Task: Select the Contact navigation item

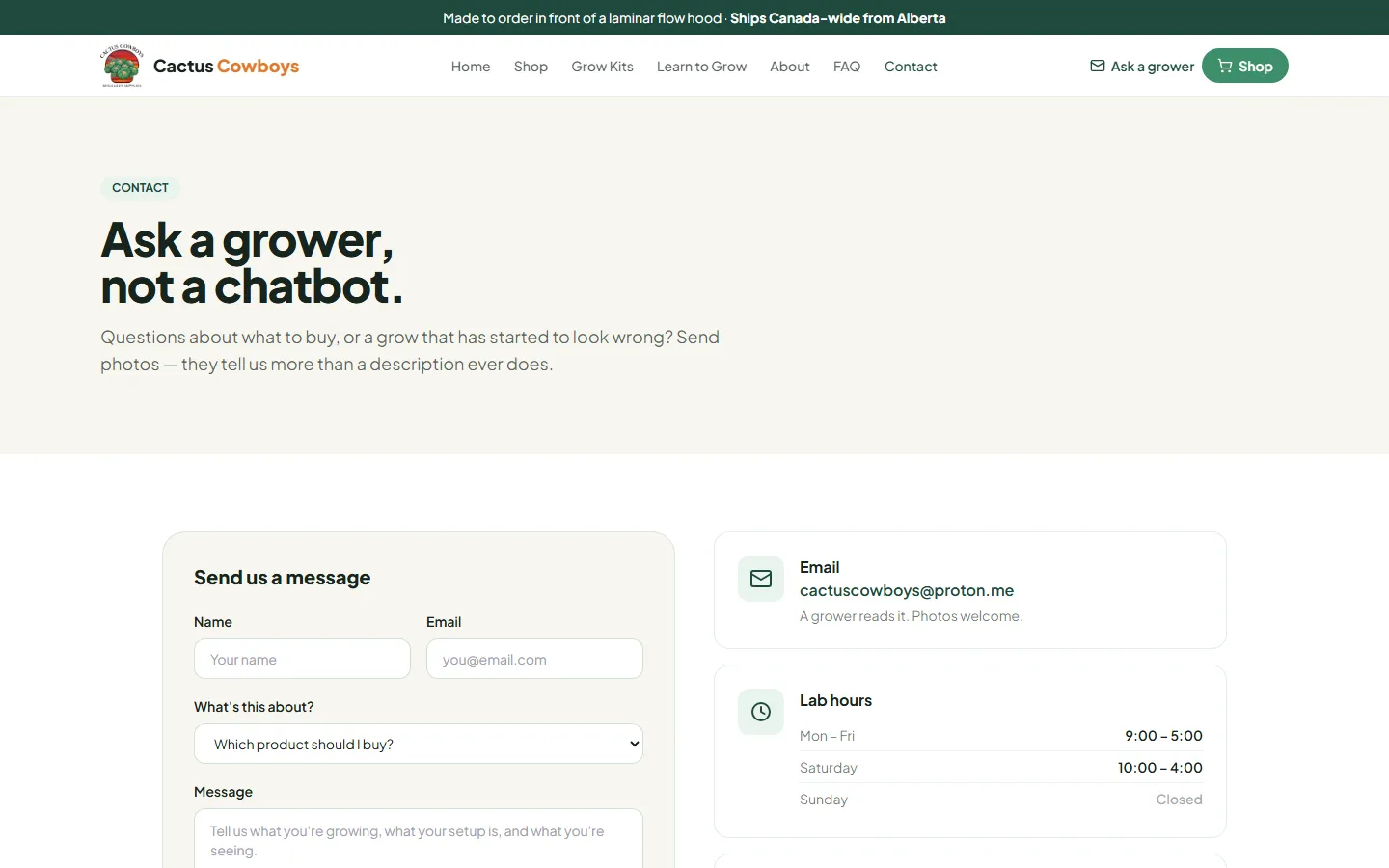Action: pyautogui.click(x=911, y=67)
